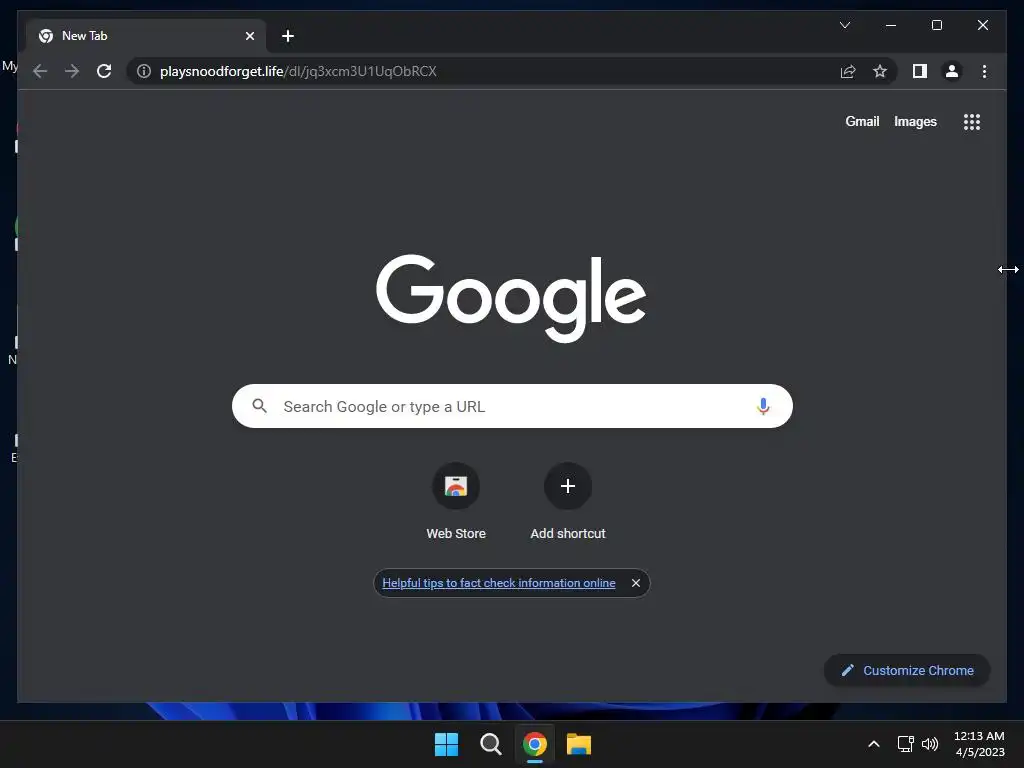The height and width of the screenshot is (768, 1024).
Task: Open Google apps grid
Action: click(972, 121)
